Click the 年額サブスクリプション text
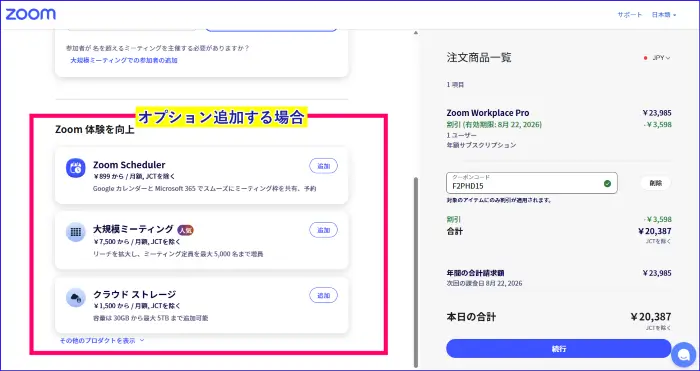This screenshot has width=700, height=371. tap(481, 145)
